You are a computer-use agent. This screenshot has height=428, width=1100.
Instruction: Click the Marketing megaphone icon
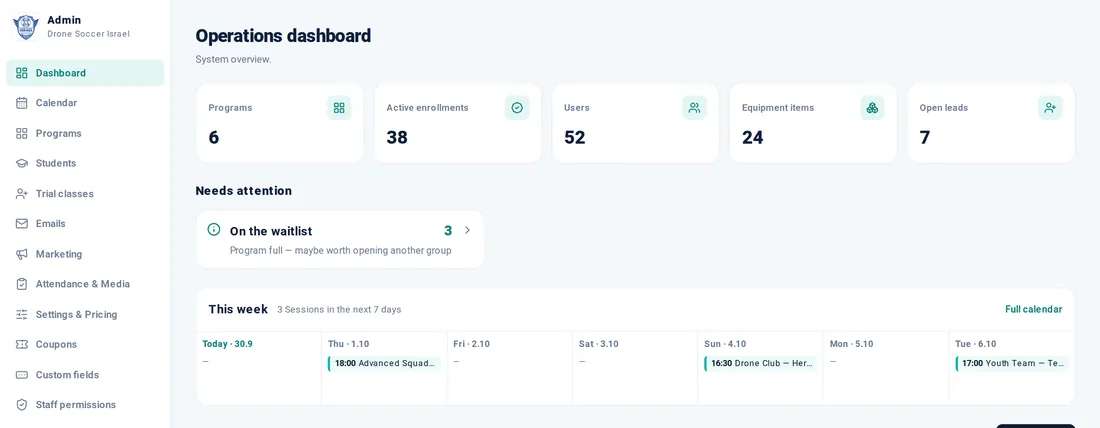[x=22, y=254]
